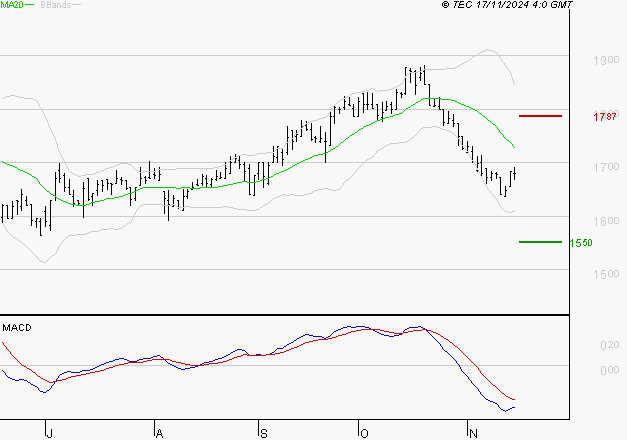627x440 pixels.
Task: Click the red 1787 resistance label
Action: tap(605, 116)
